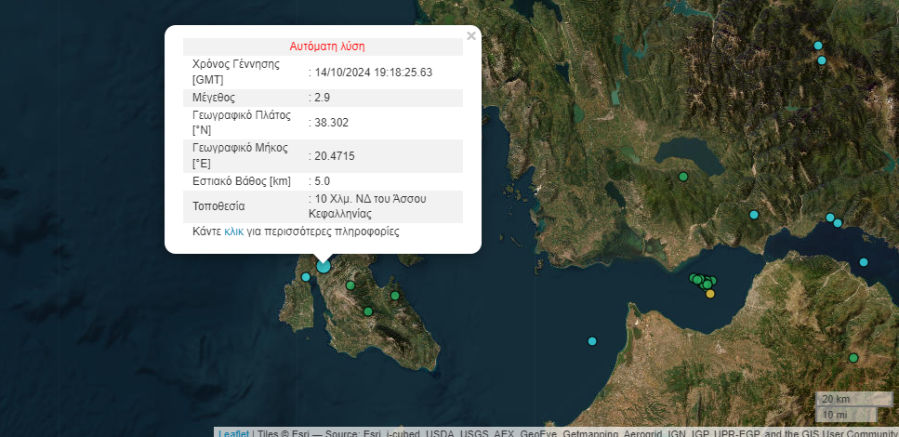Click the green marker at bottom-right near the scale
This screenshot has width=899, height=437.
click(853, 358)
